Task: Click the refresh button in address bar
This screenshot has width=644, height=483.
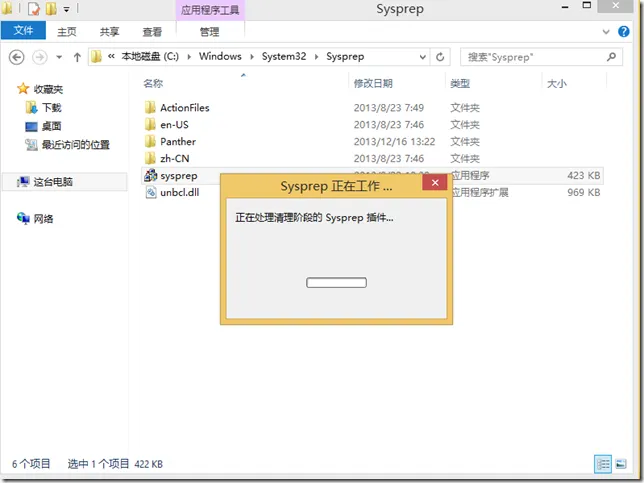Action: click(440, 57)
